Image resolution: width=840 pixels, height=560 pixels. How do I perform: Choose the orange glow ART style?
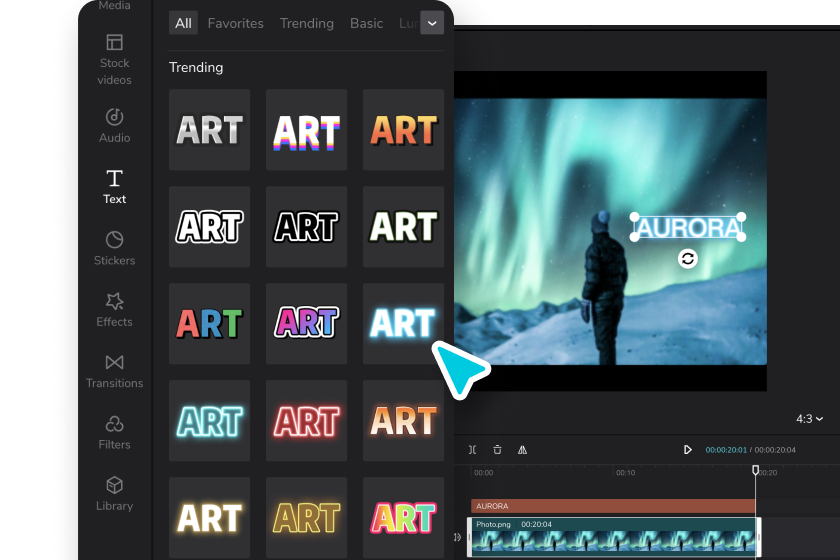403,421
